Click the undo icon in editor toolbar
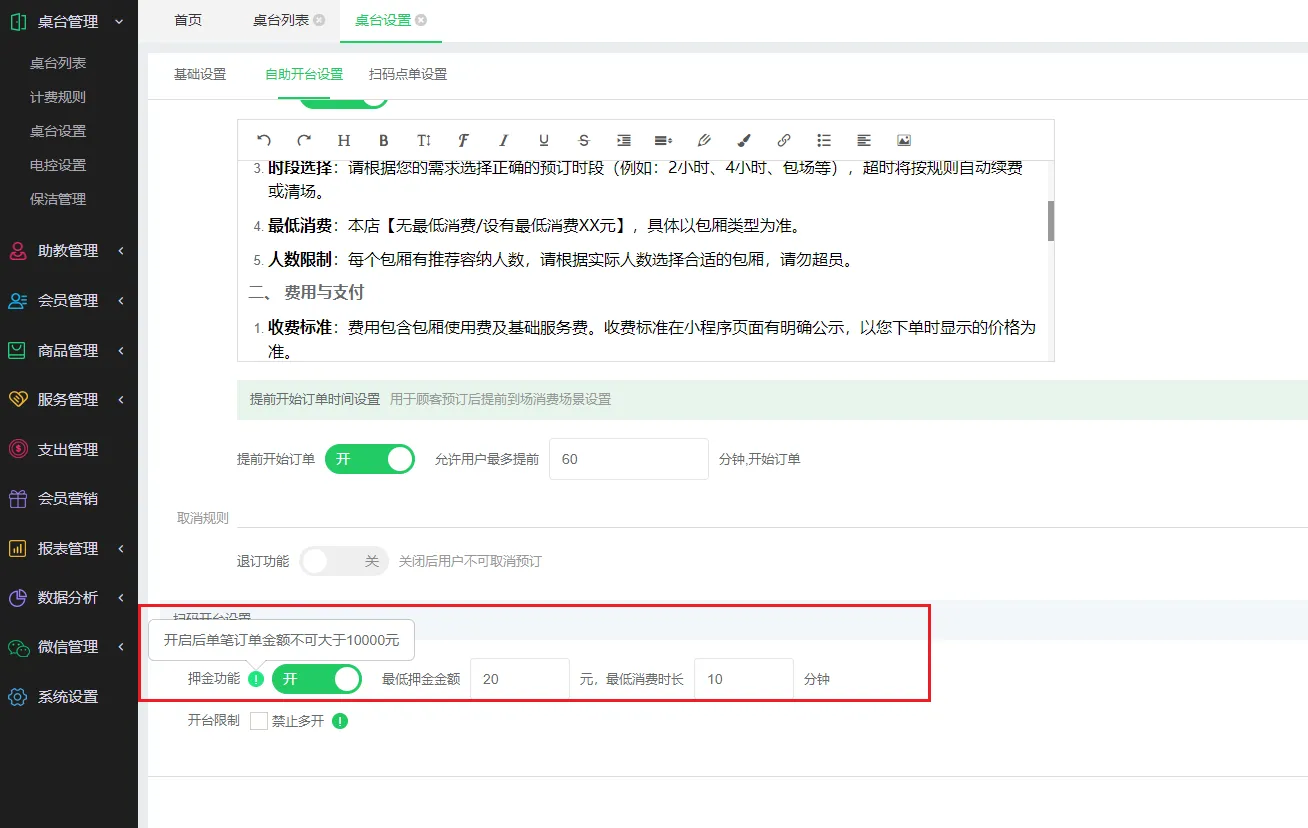This screenshot has height=828, width=1308. pos(264,141)
